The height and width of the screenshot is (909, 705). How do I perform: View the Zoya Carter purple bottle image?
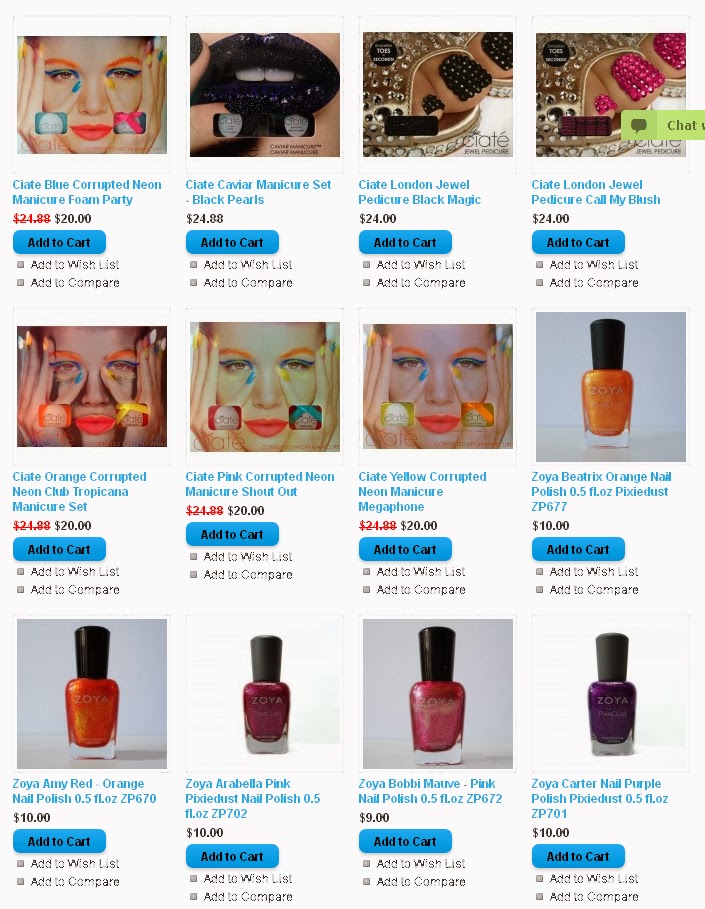(611, 693)
